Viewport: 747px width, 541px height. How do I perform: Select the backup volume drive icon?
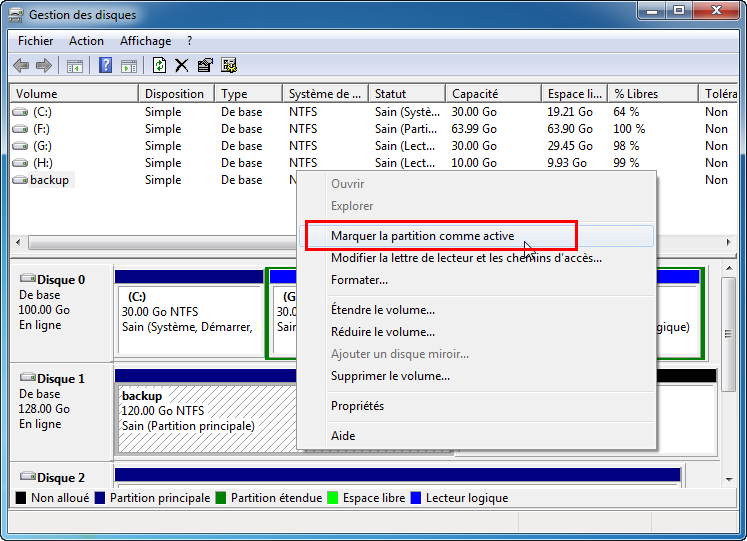[20, 180]
